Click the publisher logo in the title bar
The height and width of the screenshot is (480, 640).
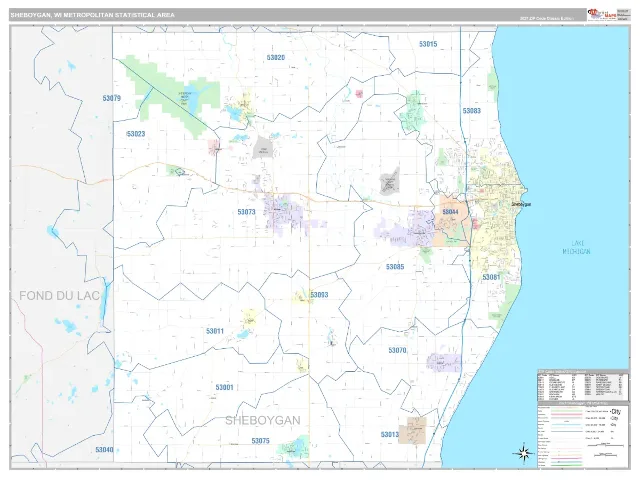602,15
